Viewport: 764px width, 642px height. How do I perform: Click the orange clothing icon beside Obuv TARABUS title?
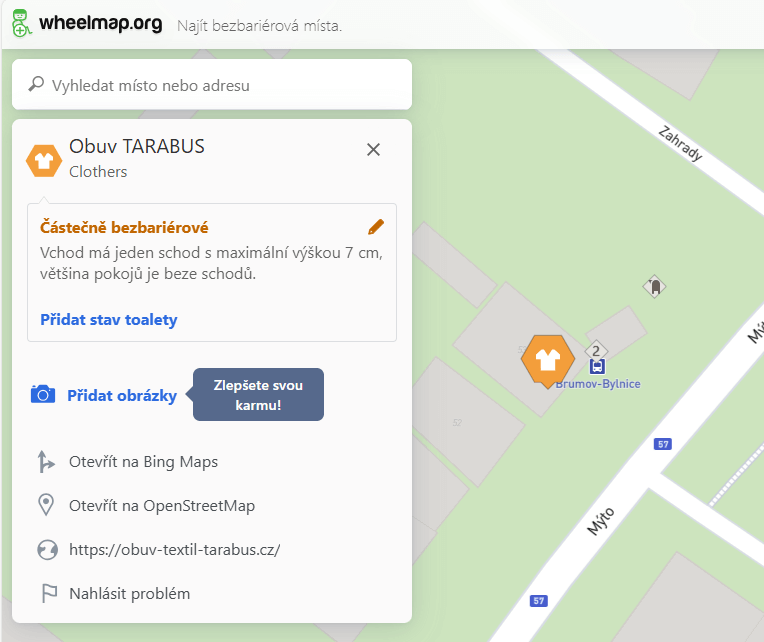coord(44,159)
